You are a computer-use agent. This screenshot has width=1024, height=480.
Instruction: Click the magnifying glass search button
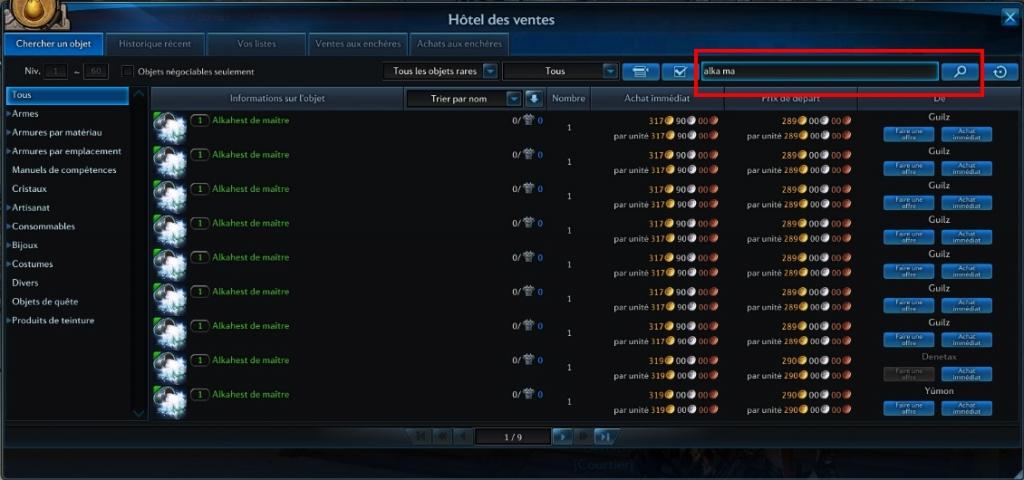(959, 72)
